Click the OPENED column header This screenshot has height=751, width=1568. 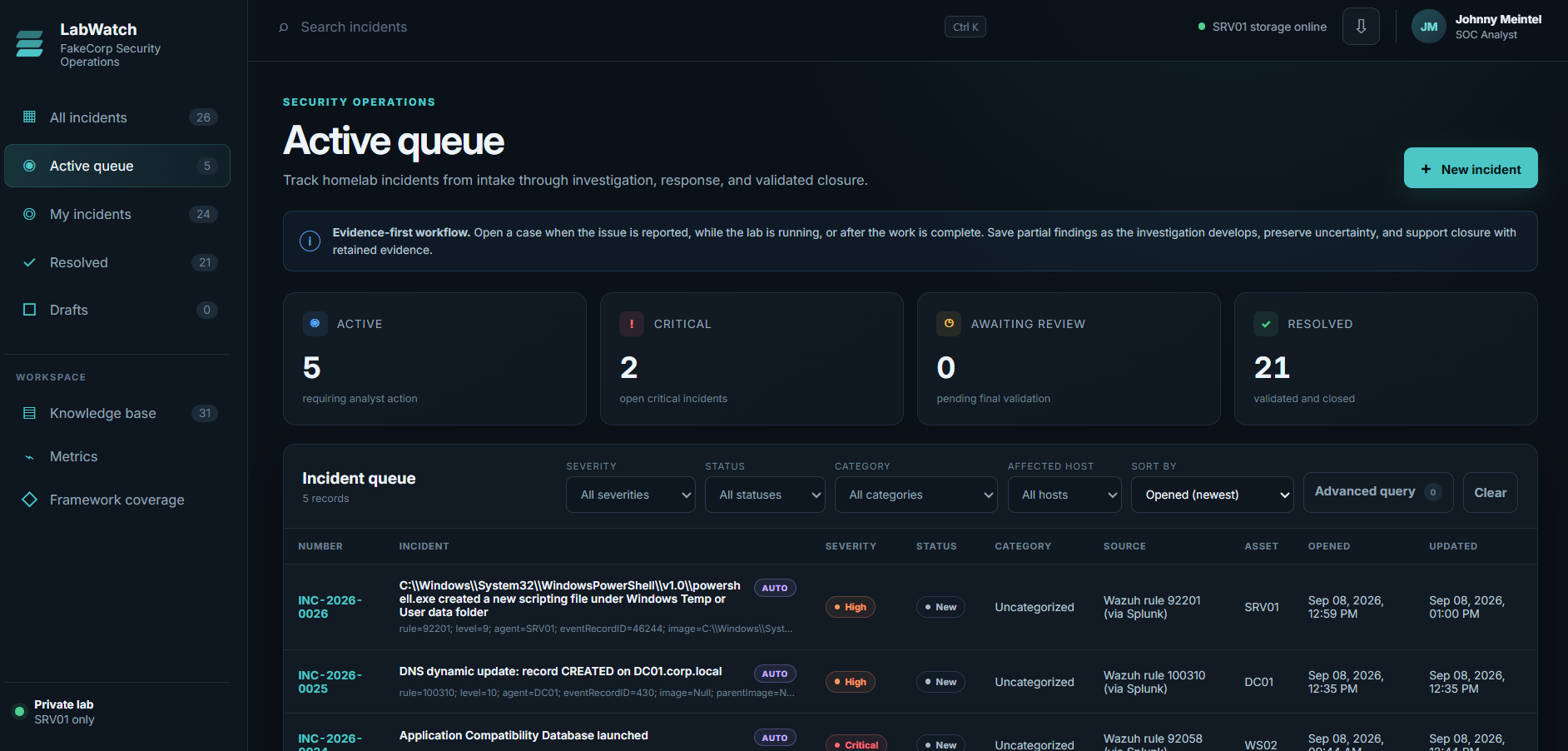tap(1329, 546)
